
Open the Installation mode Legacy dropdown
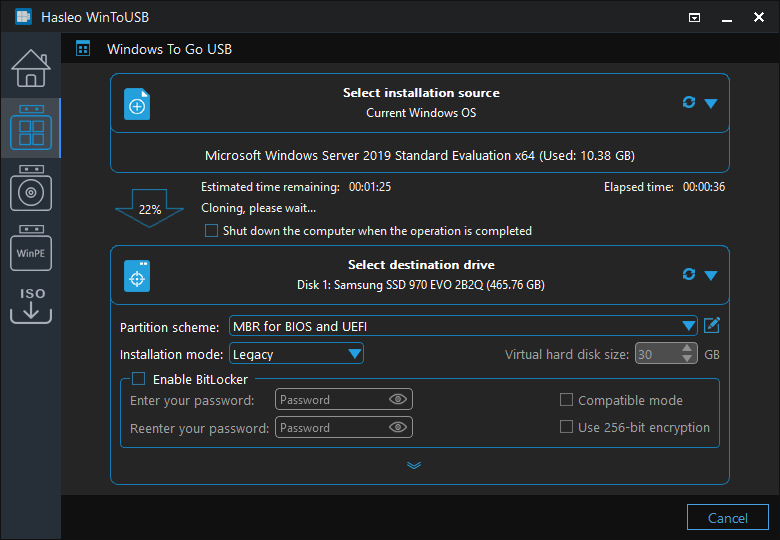click(x=296, y=354)
